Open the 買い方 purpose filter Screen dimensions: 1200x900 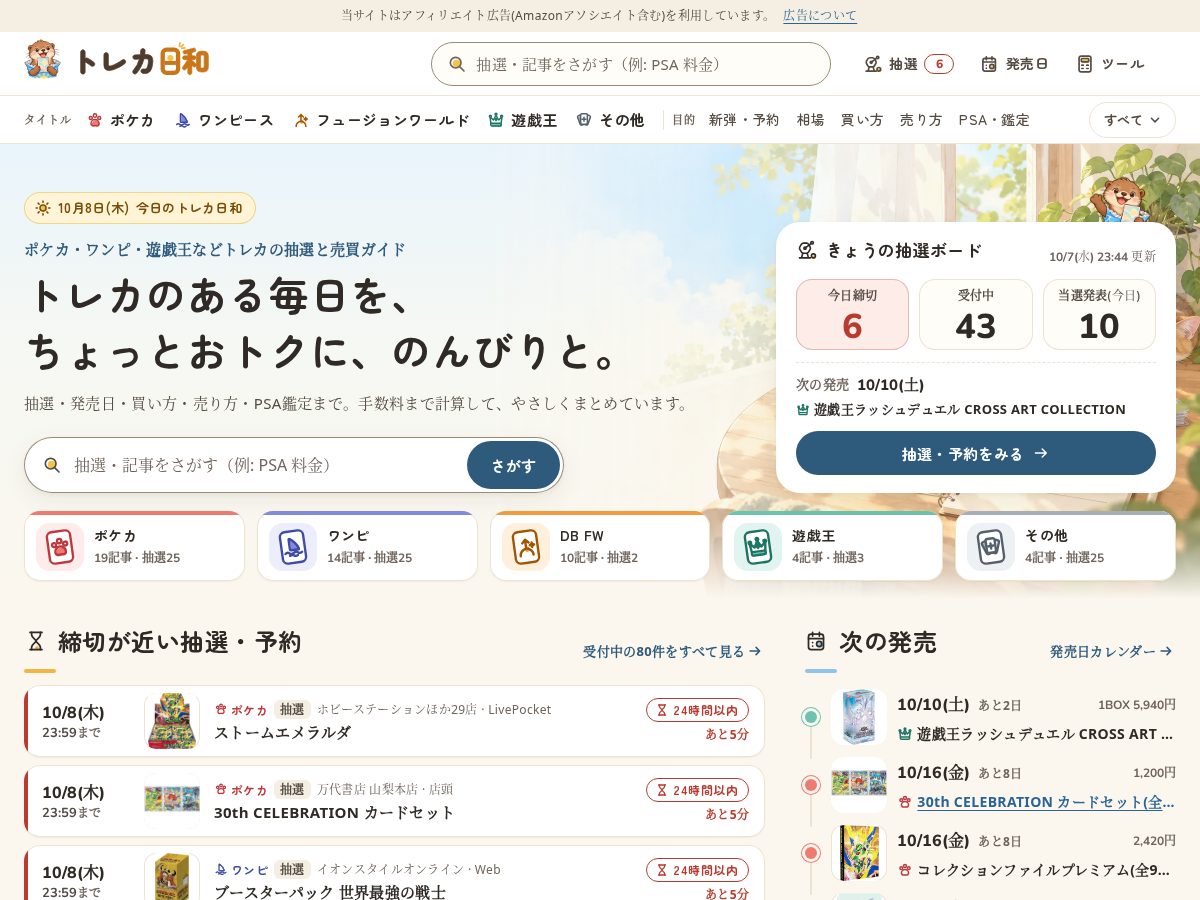click(x=862, y=120)
